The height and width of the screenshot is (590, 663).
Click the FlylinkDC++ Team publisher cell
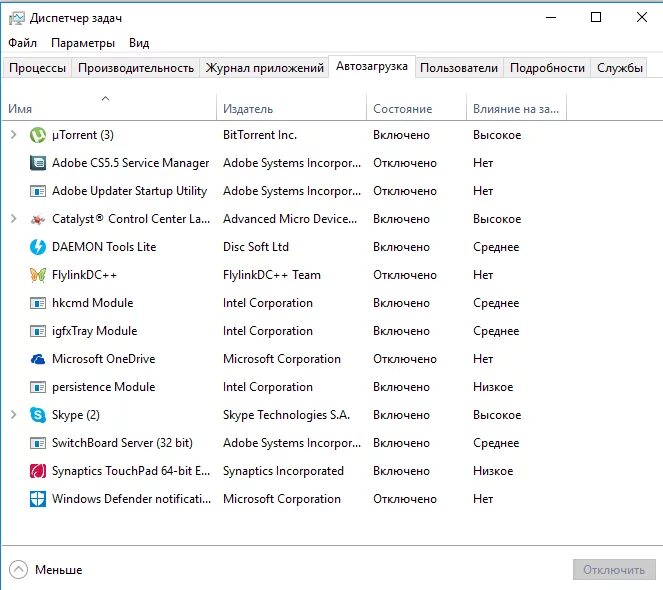[272, 275]
